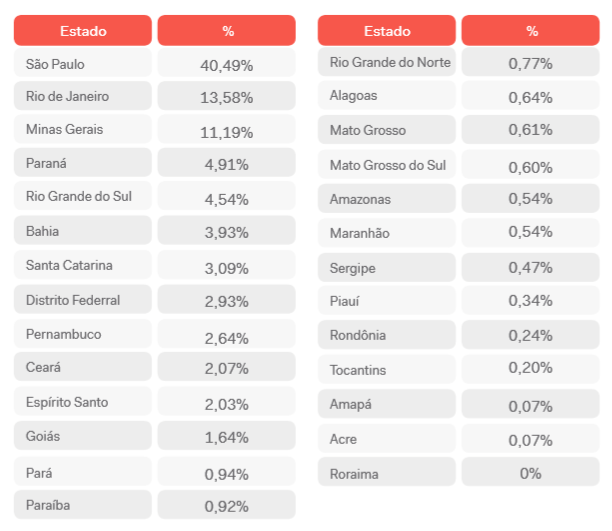Click the São Paulo state cell
612x531 pixels.
tap(83, 63)
